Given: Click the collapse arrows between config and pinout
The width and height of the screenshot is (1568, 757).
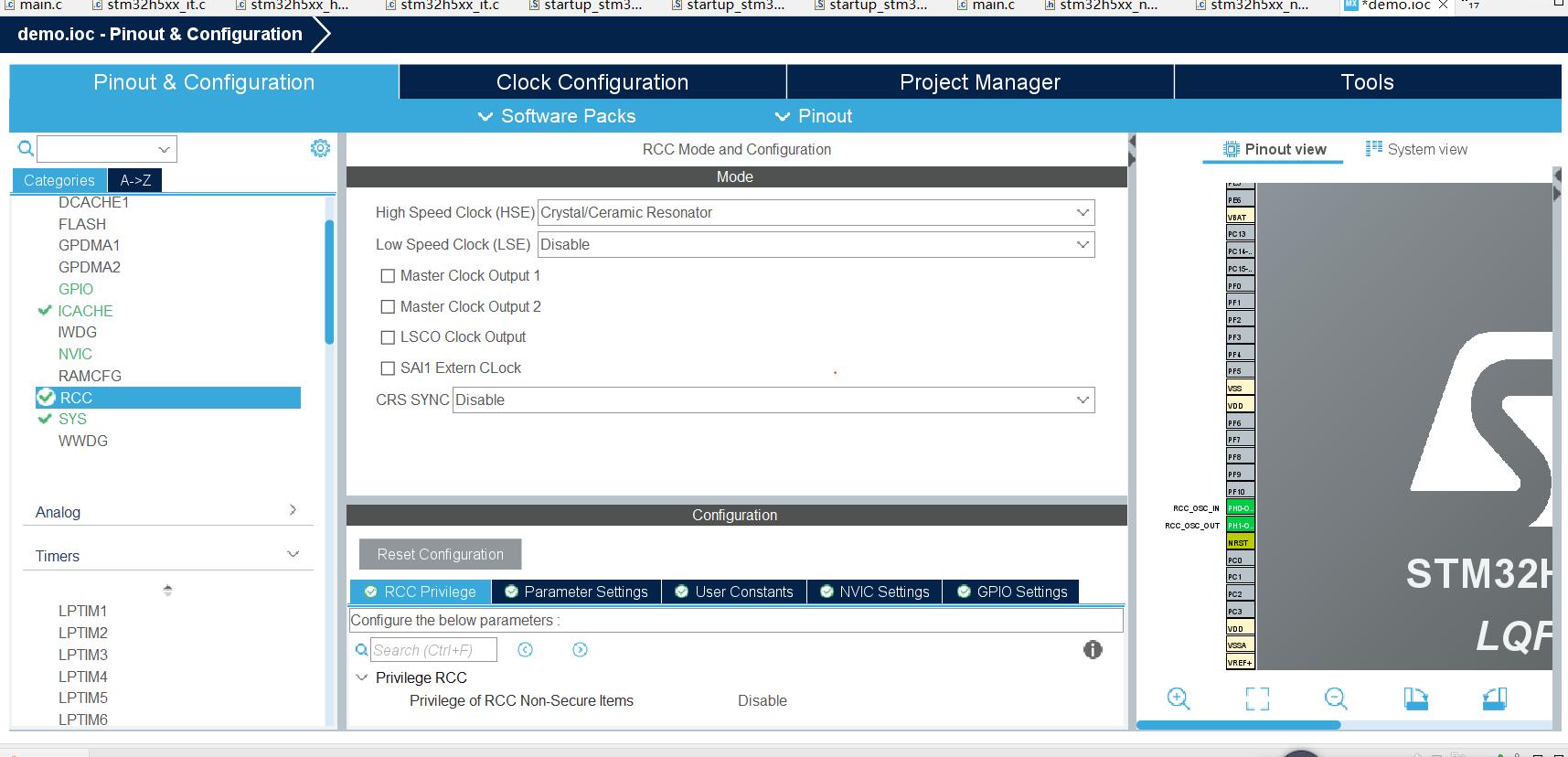Looking at the screenshot, I should [1132, 151].
